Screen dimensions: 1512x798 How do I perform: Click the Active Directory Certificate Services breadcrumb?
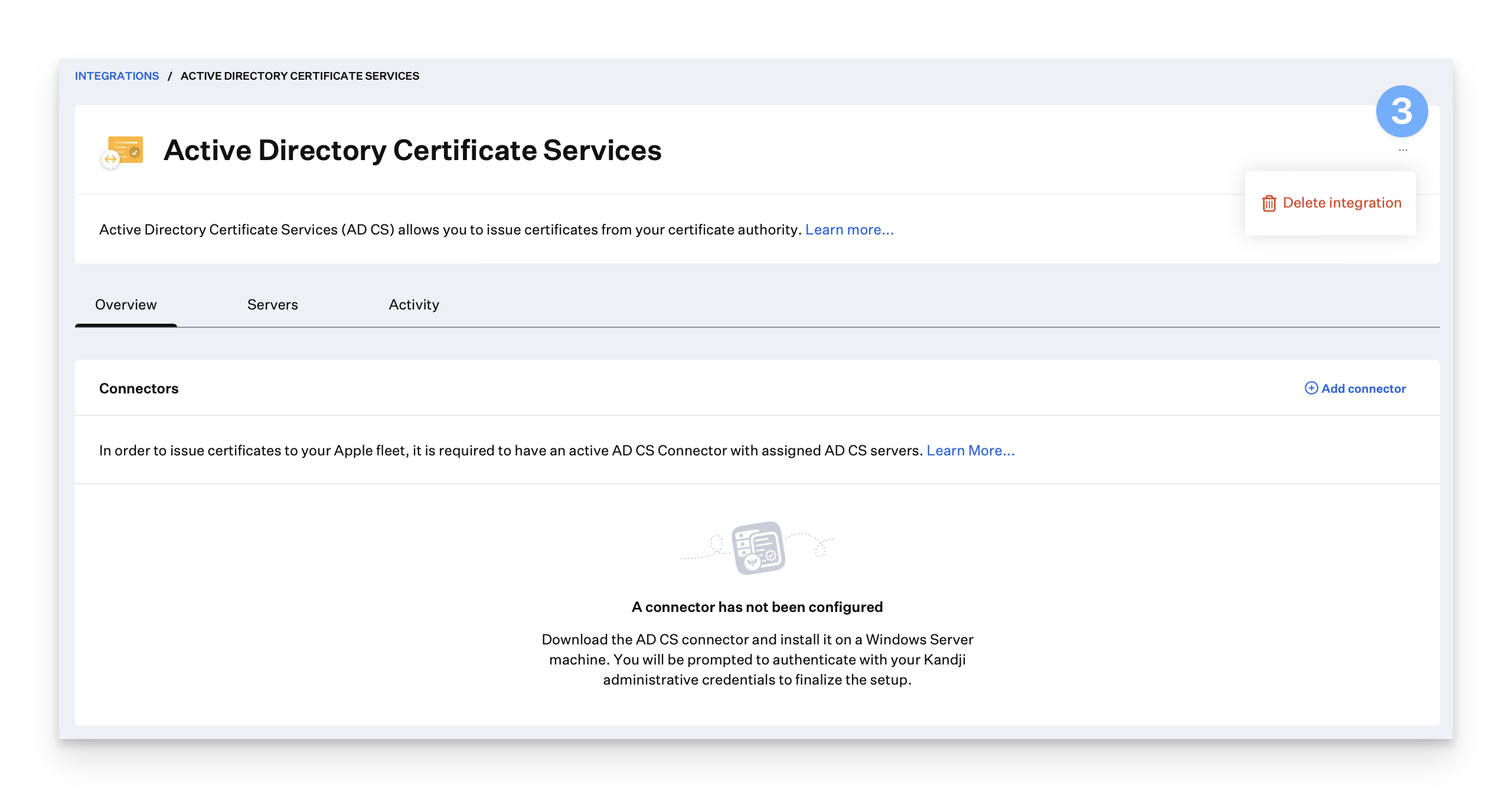(299, 76)
